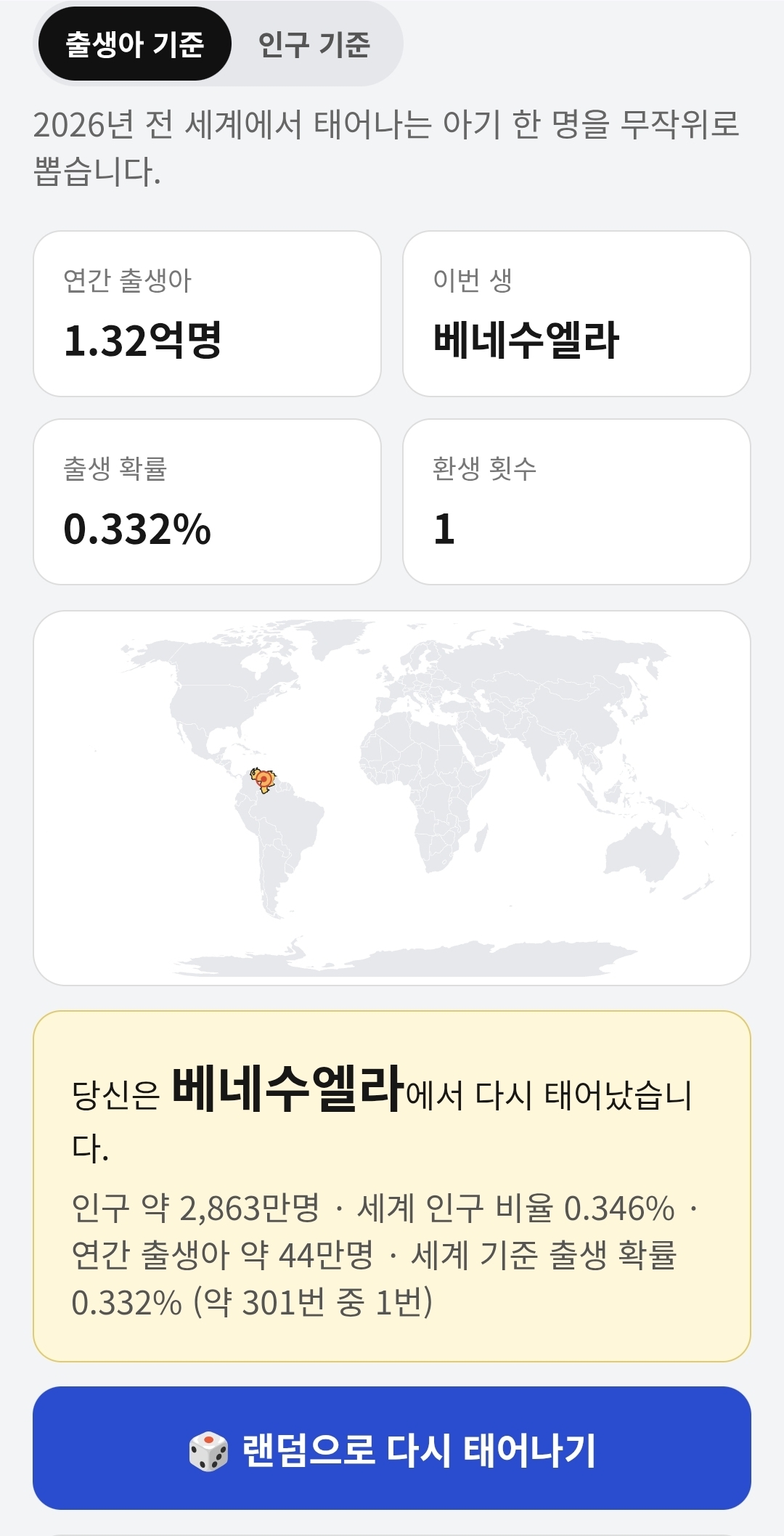Tap the yellow result stats paragraph
This screenshot has width=784, height=1536.
tap(385, 1255)
